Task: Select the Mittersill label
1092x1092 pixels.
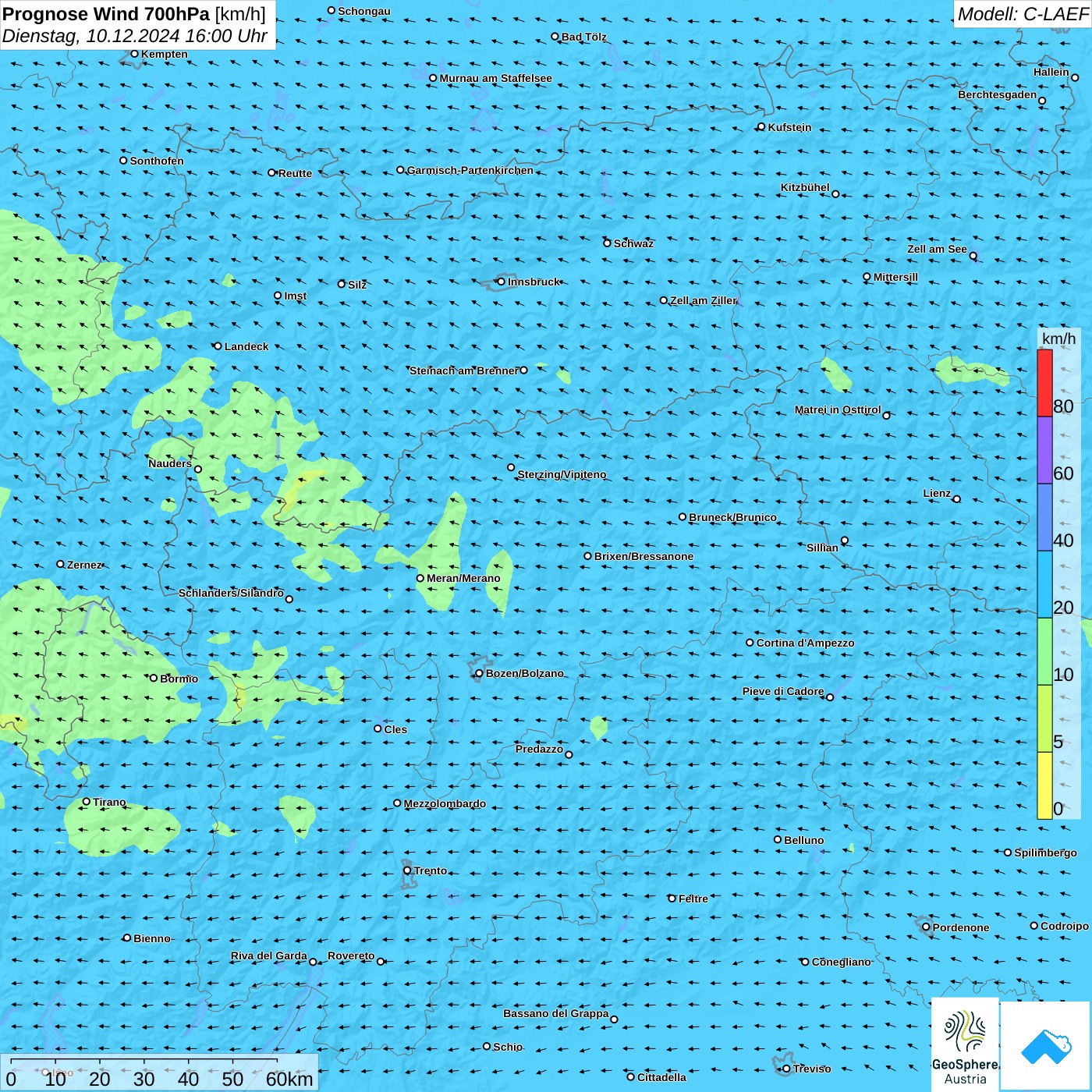Action: [895, 277]
